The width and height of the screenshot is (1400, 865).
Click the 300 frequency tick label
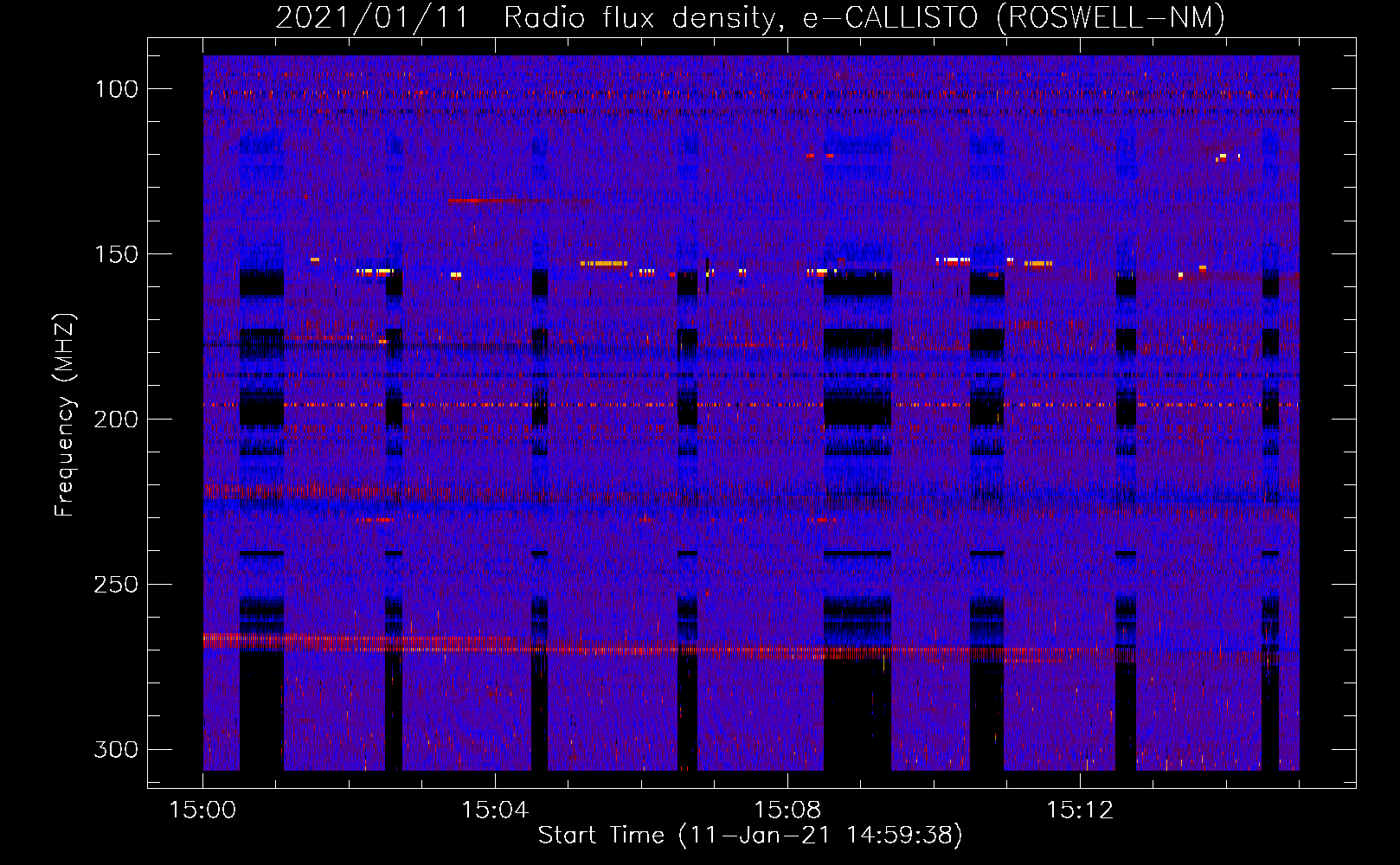tap(116, 749)
